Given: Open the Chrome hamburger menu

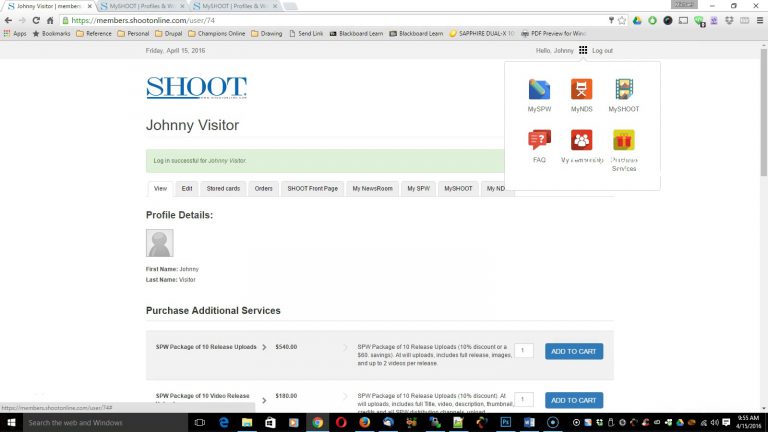Looking at the screenshot, I should (760, 21).
